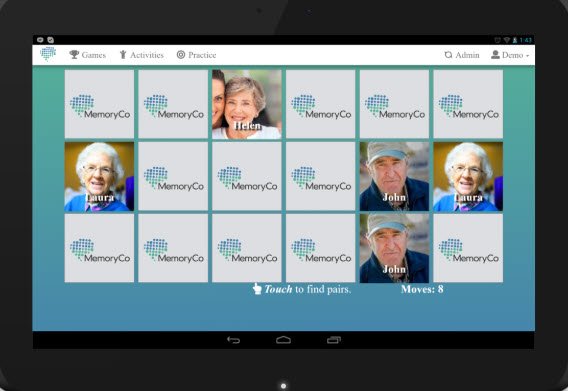Open the Practice menu
Screen dimensions: 568x391
tap(196, 55)
